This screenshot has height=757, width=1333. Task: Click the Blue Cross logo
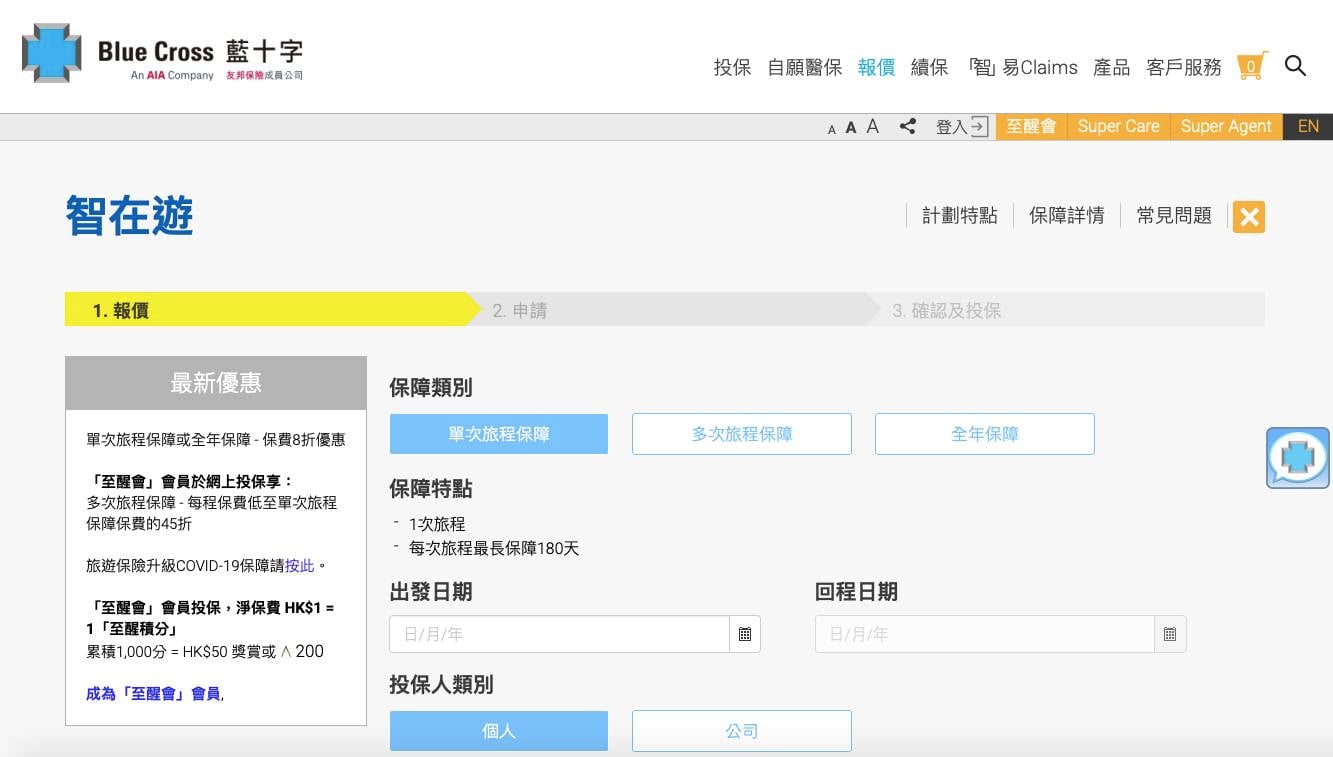coord(162,53)
